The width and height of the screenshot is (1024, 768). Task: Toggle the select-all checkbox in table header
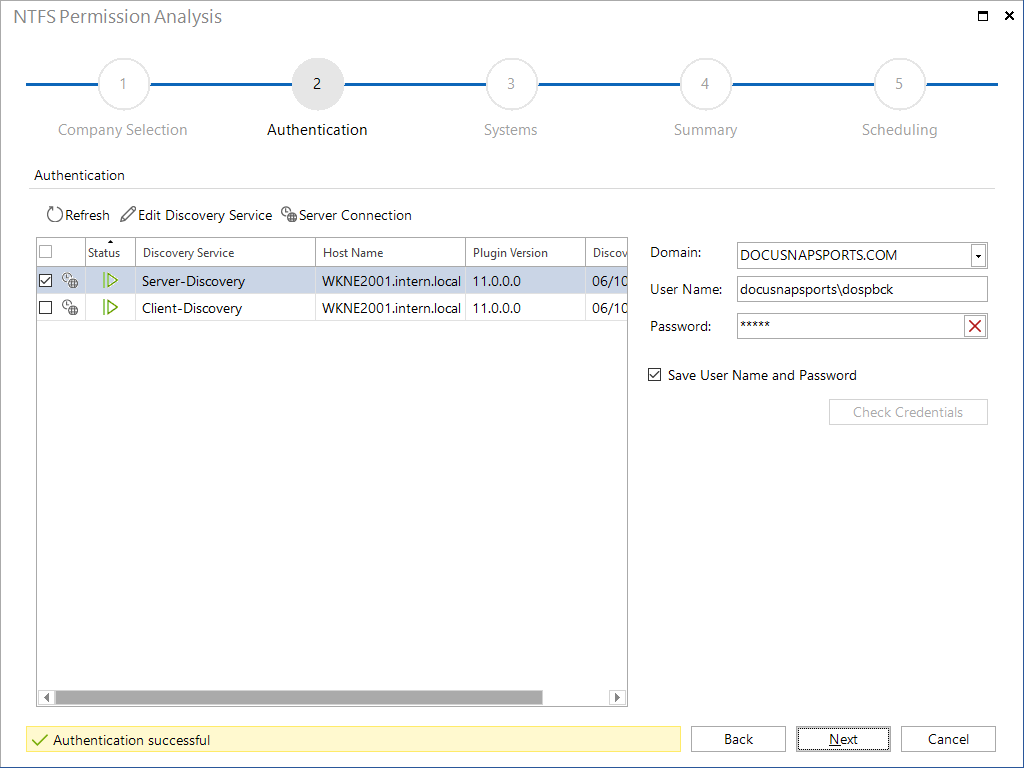tap(46, 252)
